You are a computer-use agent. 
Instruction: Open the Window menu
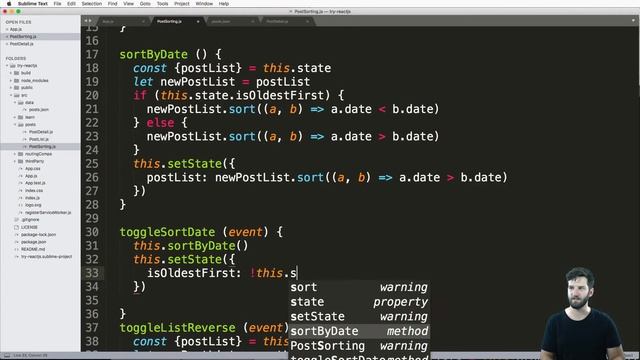click(x=204, y=4)
